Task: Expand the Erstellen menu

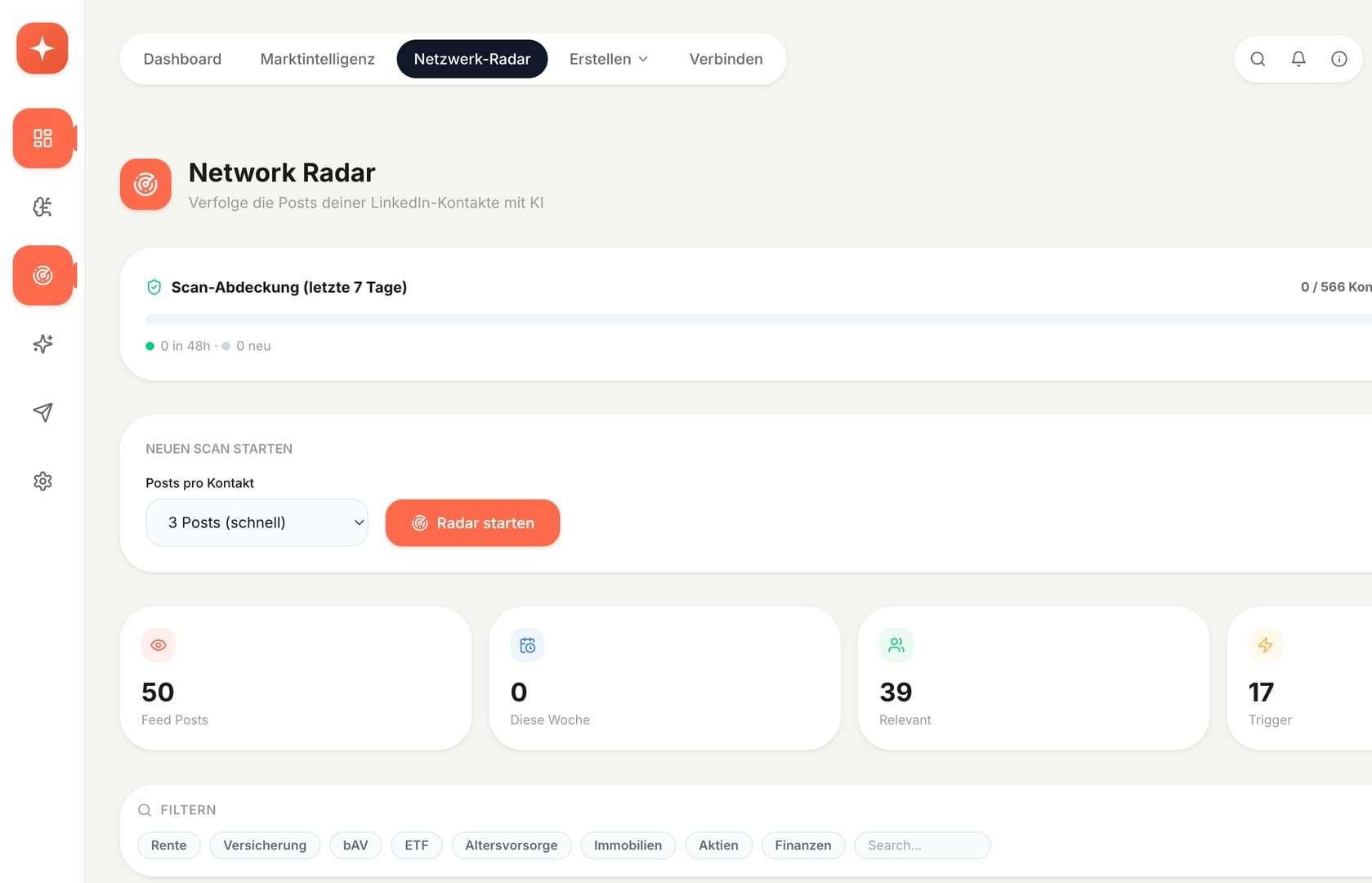Action: (x=609, y=59)
